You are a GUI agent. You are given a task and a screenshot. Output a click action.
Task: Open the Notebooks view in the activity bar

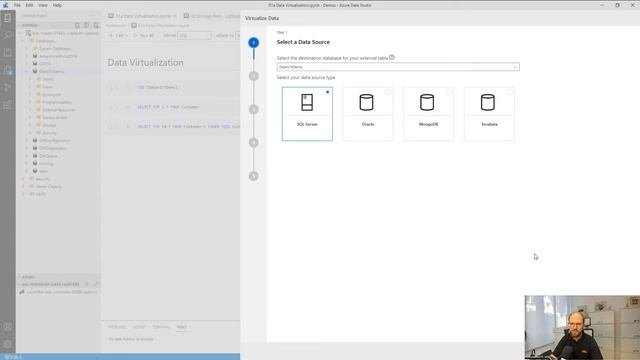[8, 53]
